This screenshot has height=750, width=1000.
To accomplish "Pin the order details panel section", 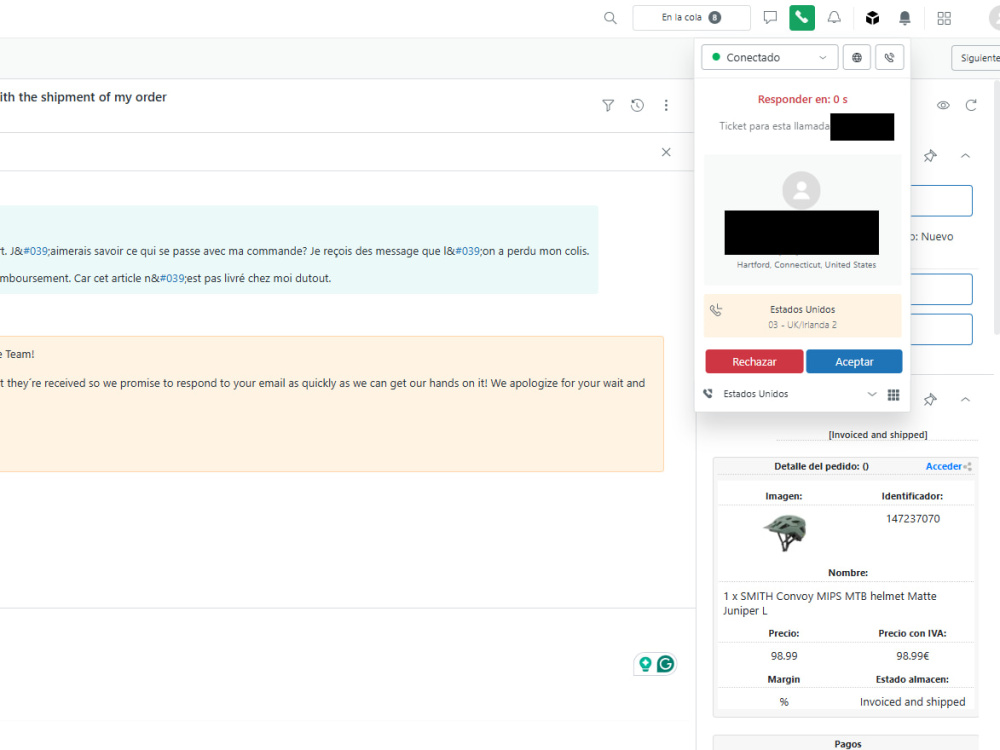I will click(930, 400).
